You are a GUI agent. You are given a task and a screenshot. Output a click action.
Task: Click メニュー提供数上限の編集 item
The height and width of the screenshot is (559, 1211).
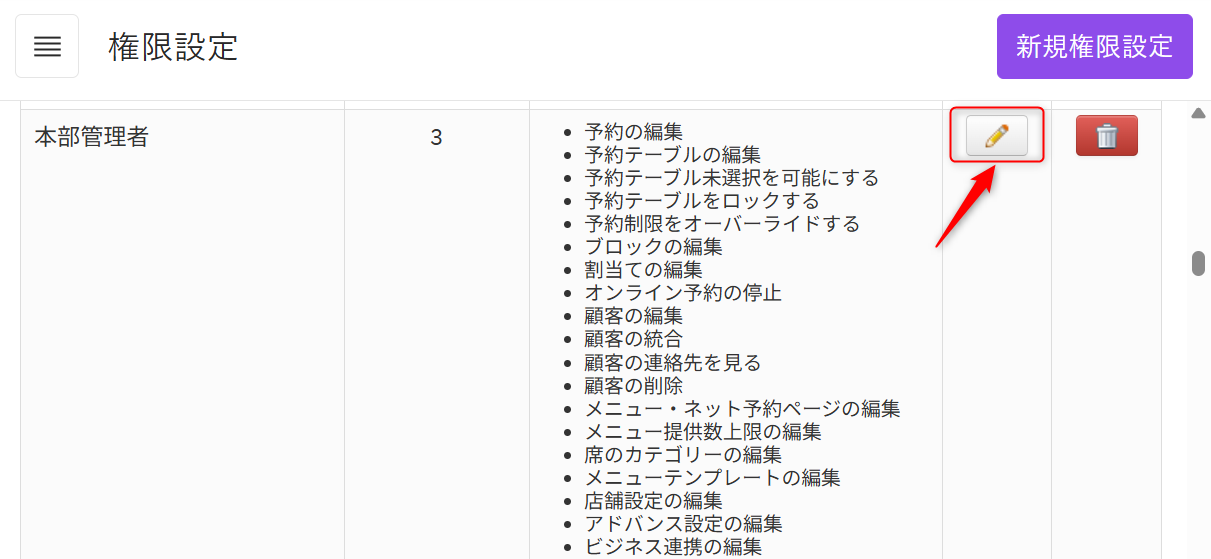pyautogui.click(x=703, y=431)
